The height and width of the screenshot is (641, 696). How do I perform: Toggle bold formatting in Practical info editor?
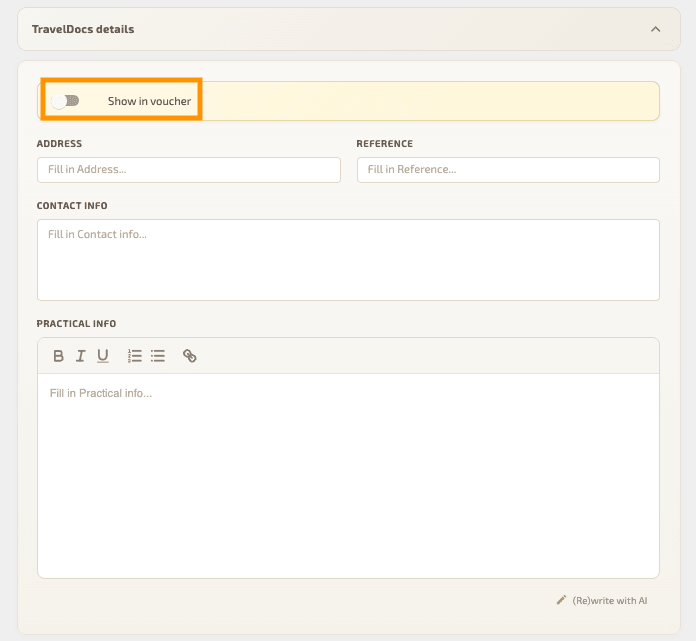(x=58, y=356)
